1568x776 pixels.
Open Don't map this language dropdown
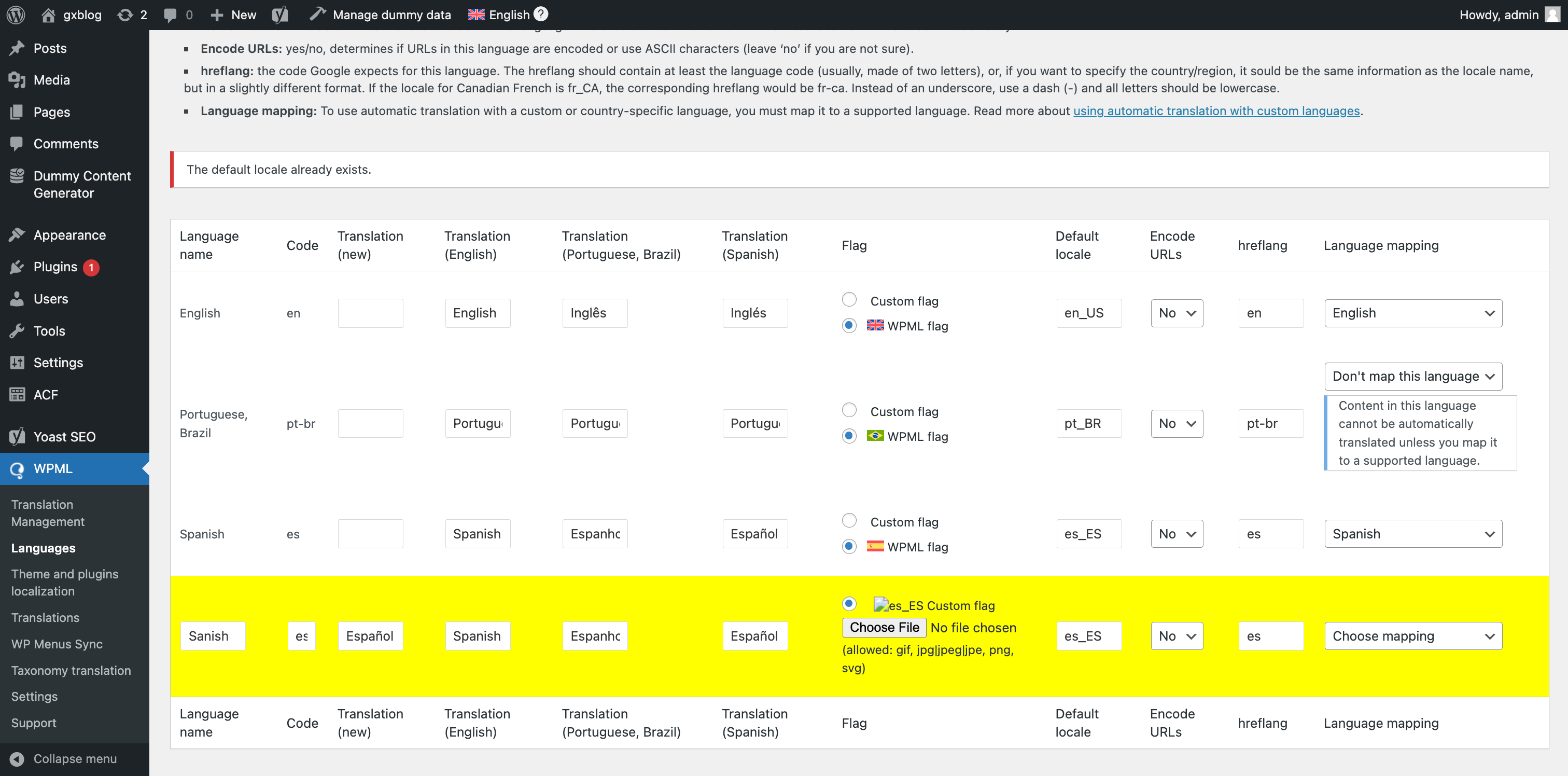[x=1413, y=377]
